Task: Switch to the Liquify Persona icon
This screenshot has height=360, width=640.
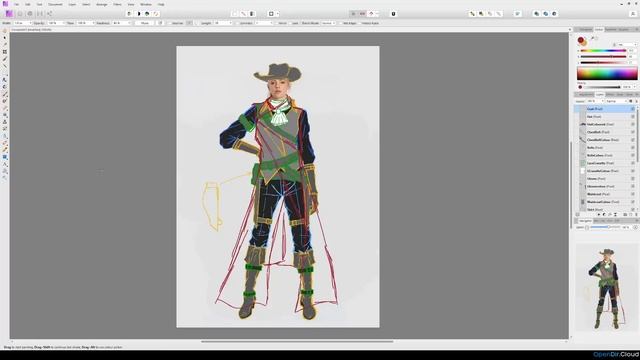Action: tap(20, 14)
